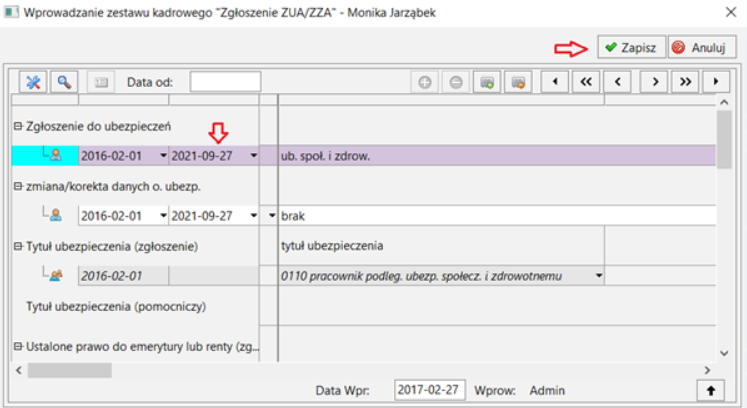
Task: Close the Wprowadzanie zestawu kadrowego window
Action: 731,12
